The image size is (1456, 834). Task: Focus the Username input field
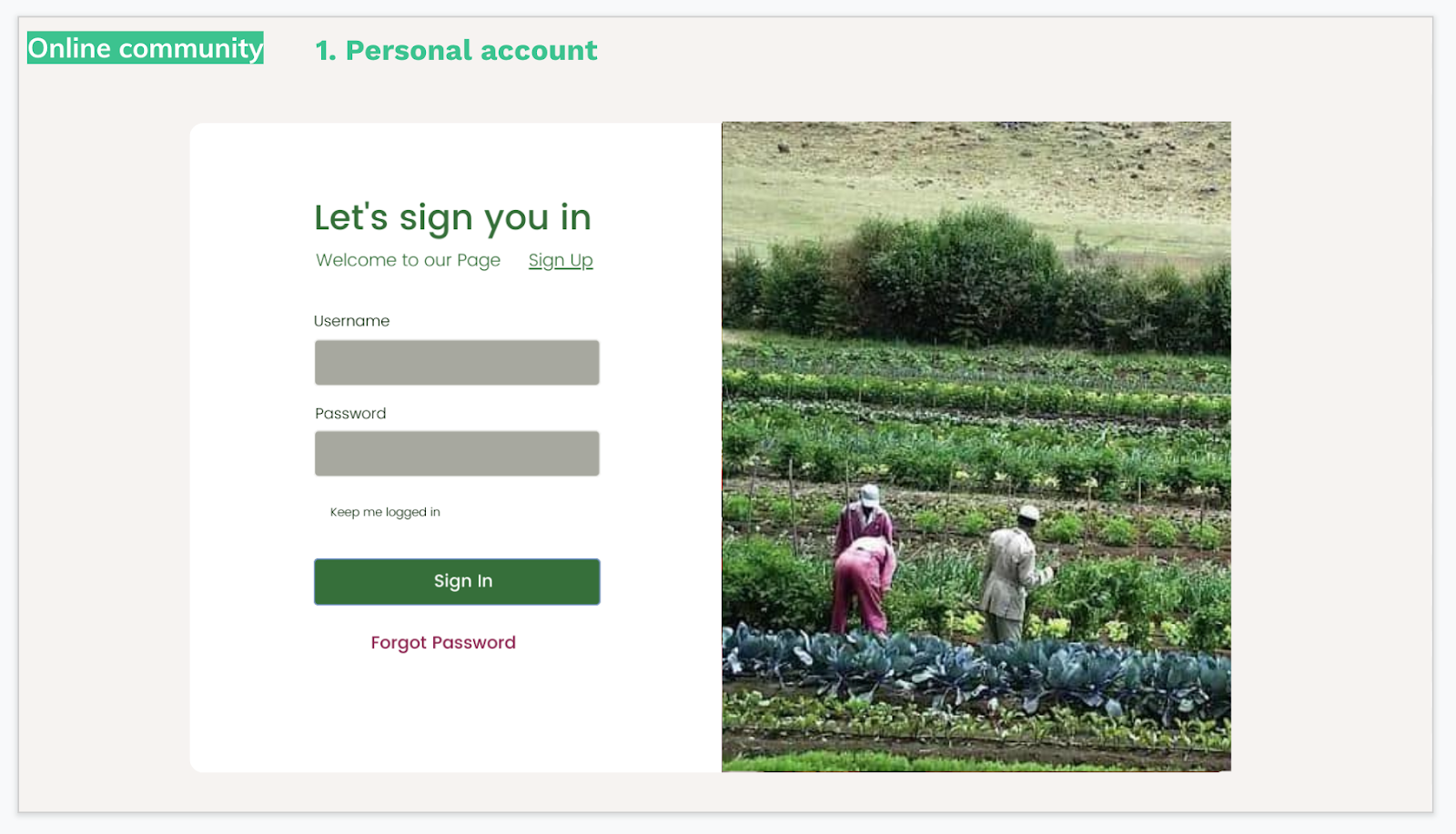coord(457,363)
